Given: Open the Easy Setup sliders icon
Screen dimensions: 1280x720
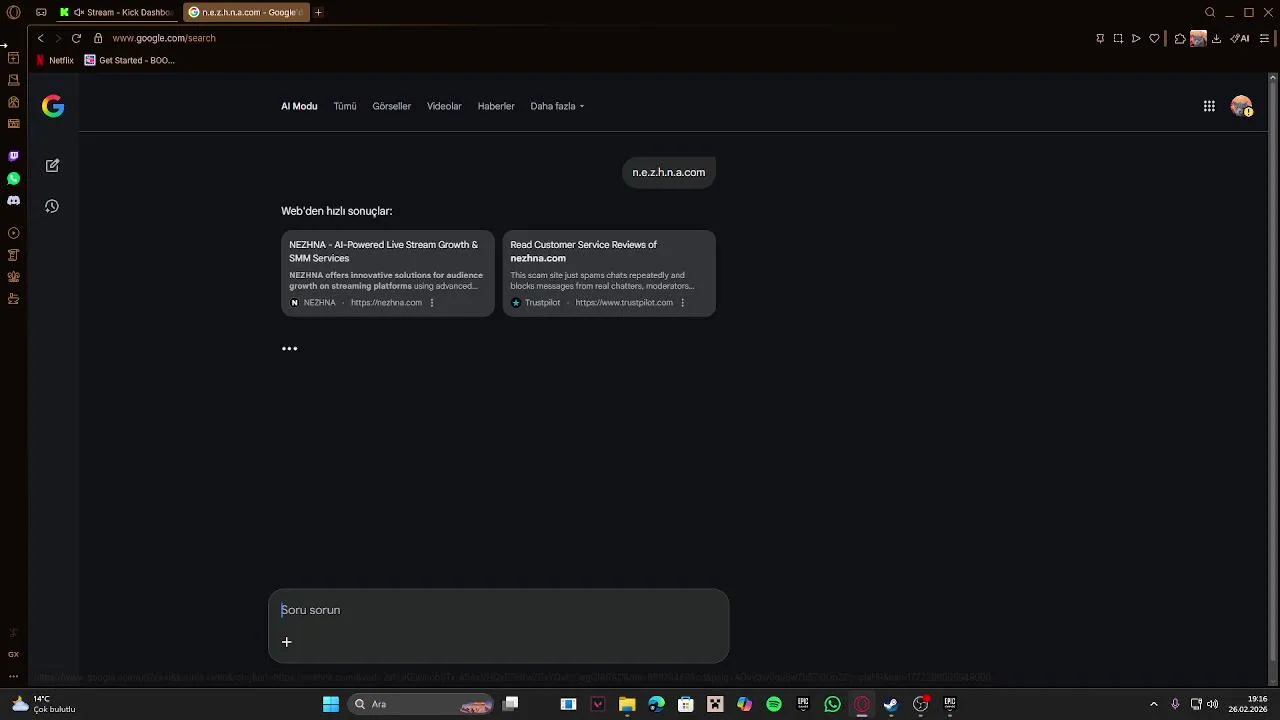Looking at the screenshot, I should tap(1265, 38).
